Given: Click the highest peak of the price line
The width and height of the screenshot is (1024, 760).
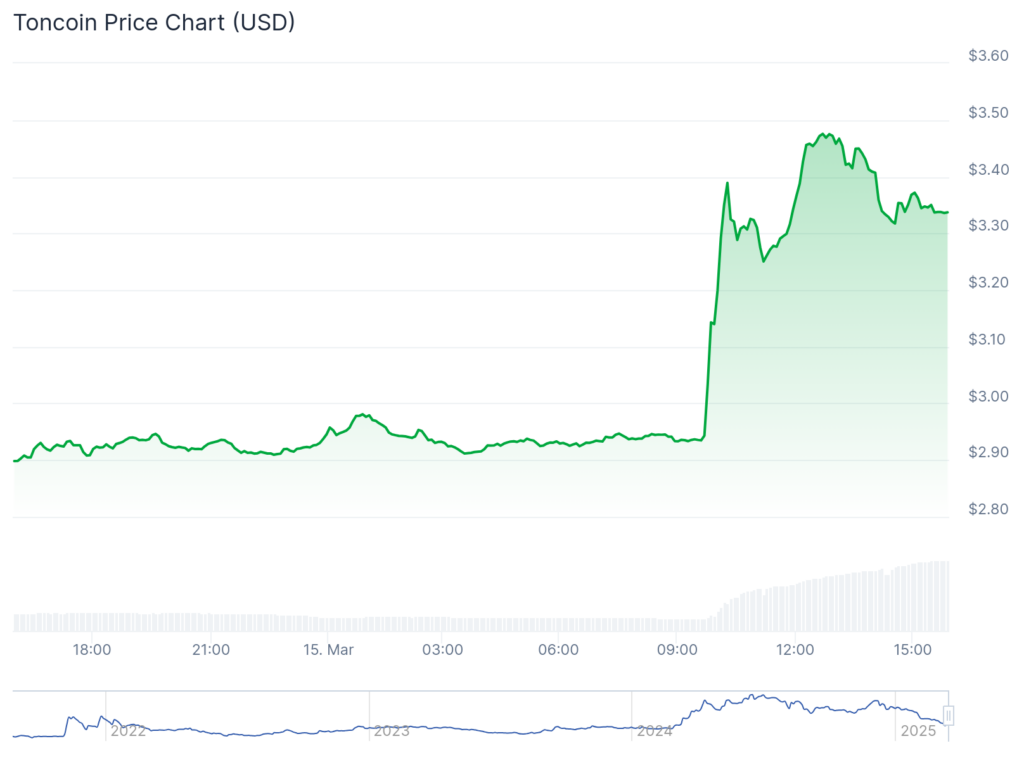Looking at the screenshot, I should 824,133.
